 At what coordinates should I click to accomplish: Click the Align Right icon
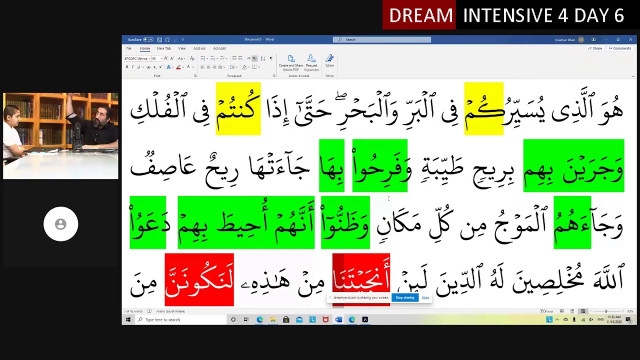[x=214, y=67]
